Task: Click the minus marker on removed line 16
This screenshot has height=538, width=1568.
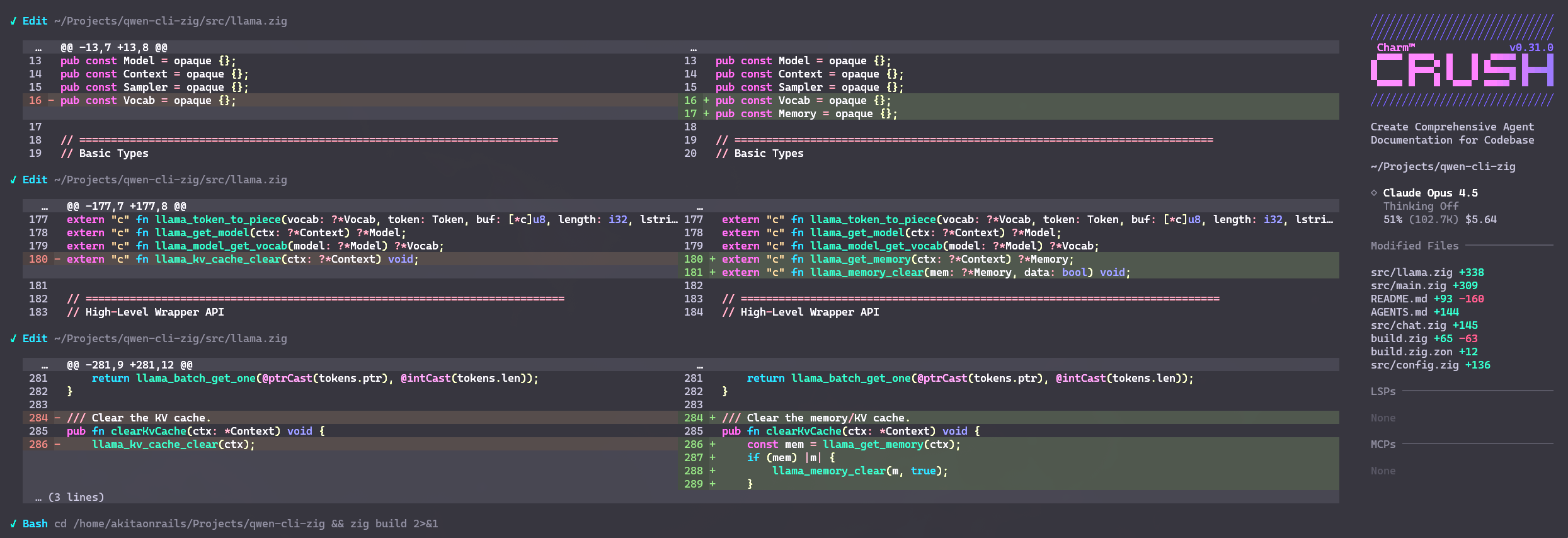Action: (x=51, y=100)
